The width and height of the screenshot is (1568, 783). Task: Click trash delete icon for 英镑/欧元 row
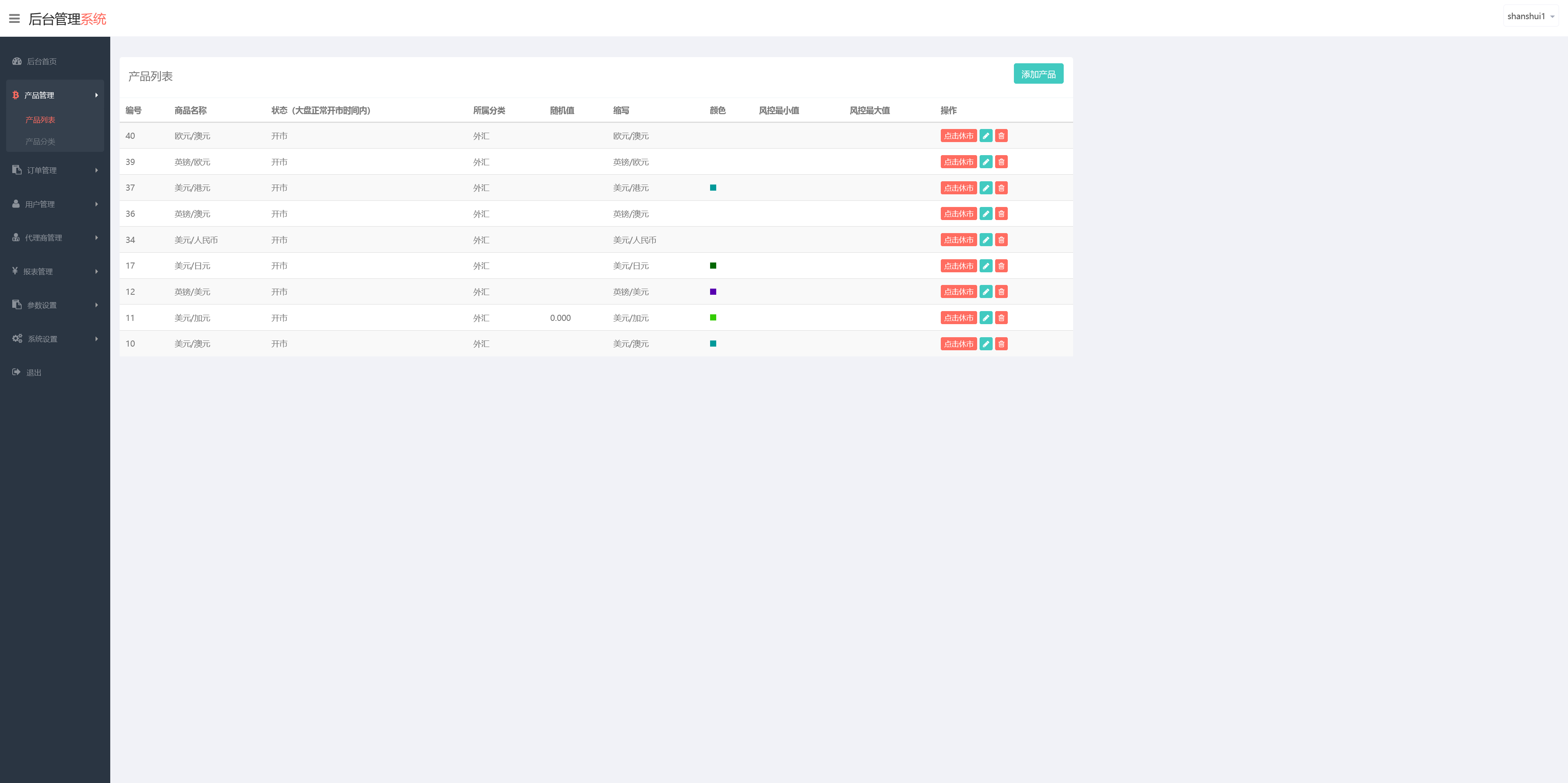click(1001, 162)
